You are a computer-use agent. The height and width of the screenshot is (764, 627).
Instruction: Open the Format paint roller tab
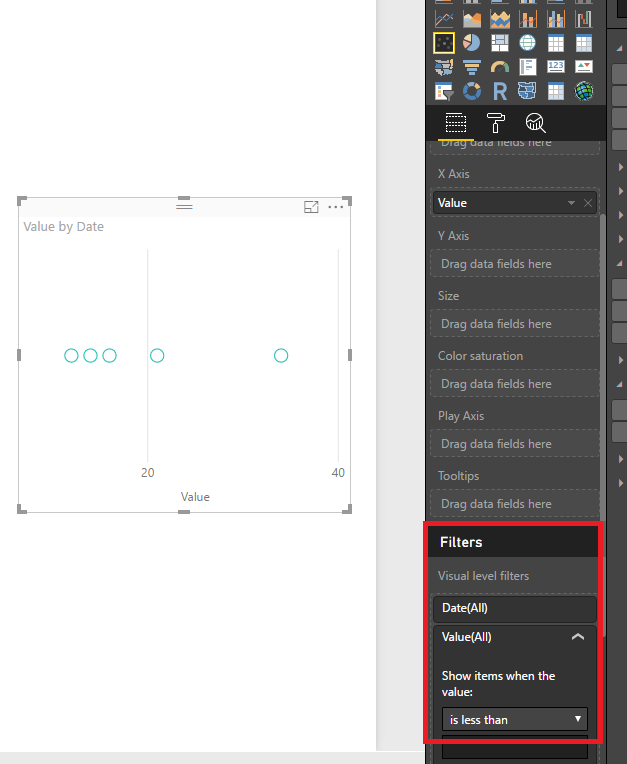click(495, 123)
